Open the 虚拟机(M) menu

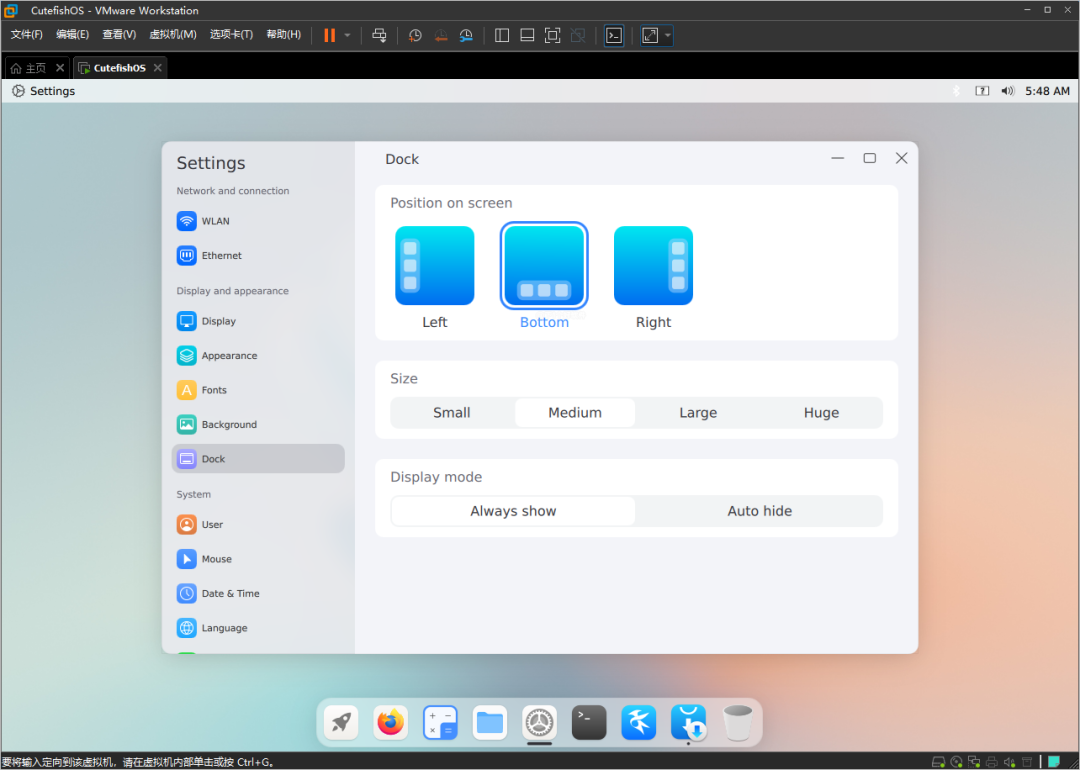click(x=172, y=35)
